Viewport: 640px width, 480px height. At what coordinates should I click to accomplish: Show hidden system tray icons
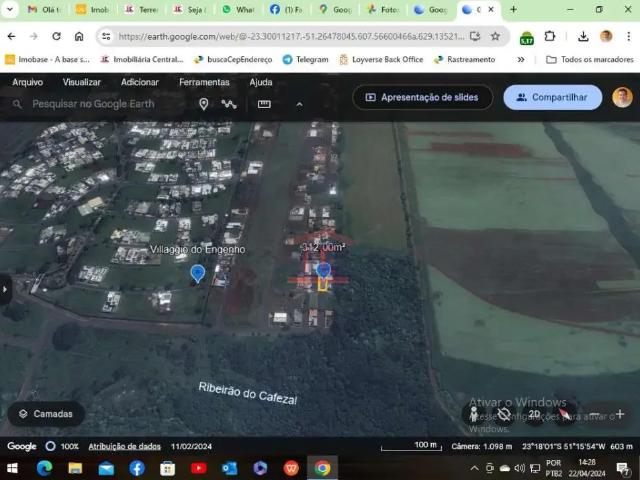474,468
